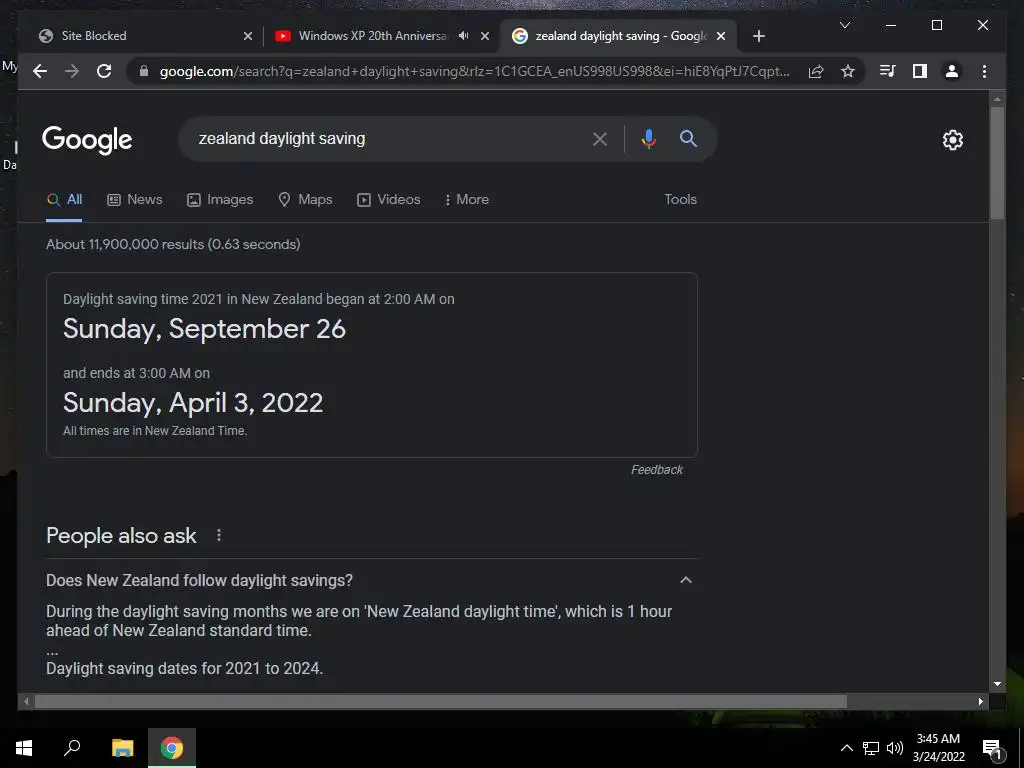
Task: Share this page from the address bar
Action: [x=816, y=71]
